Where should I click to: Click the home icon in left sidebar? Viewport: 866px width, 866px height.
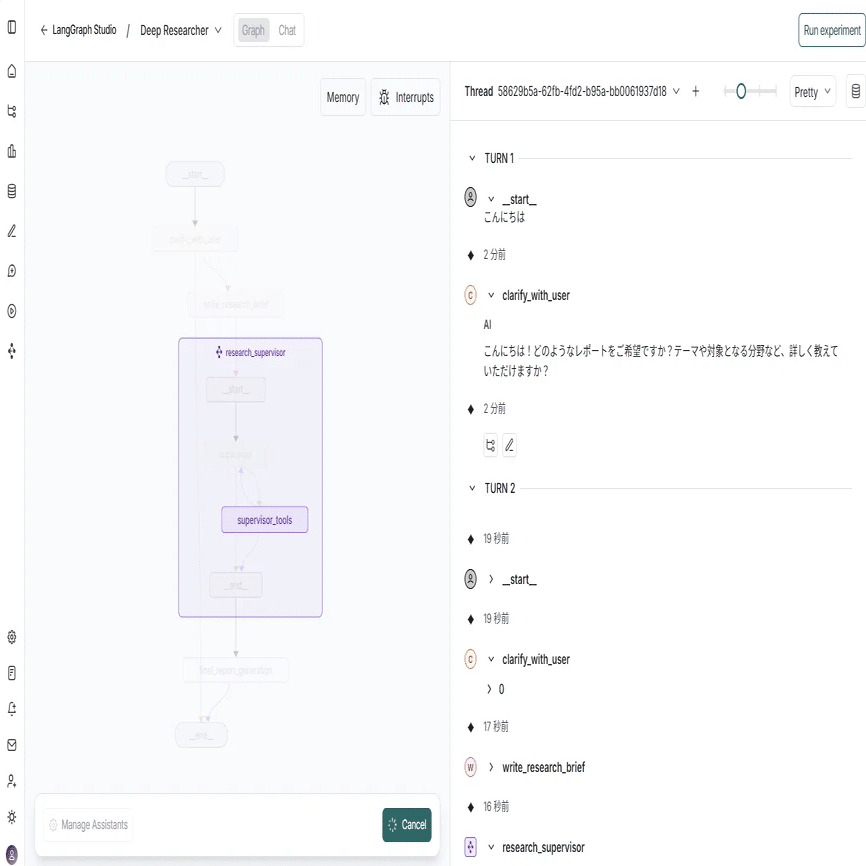click(12, 71)
